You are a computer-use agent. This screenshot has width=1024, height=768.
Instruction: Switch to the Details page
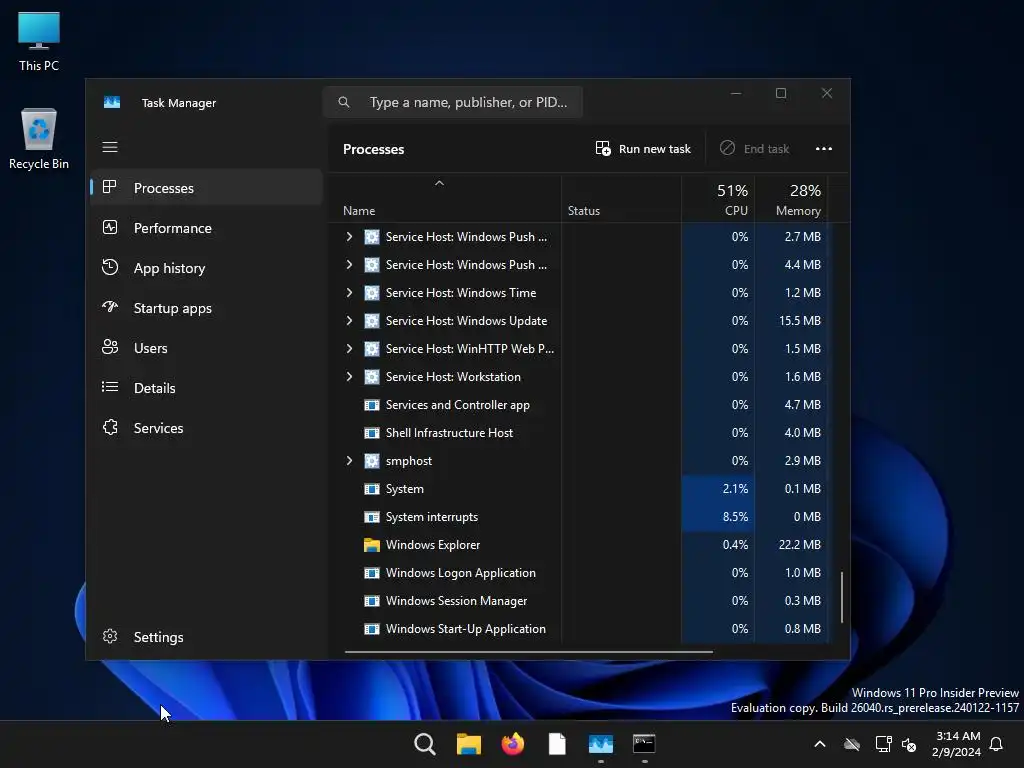[206, 387]
